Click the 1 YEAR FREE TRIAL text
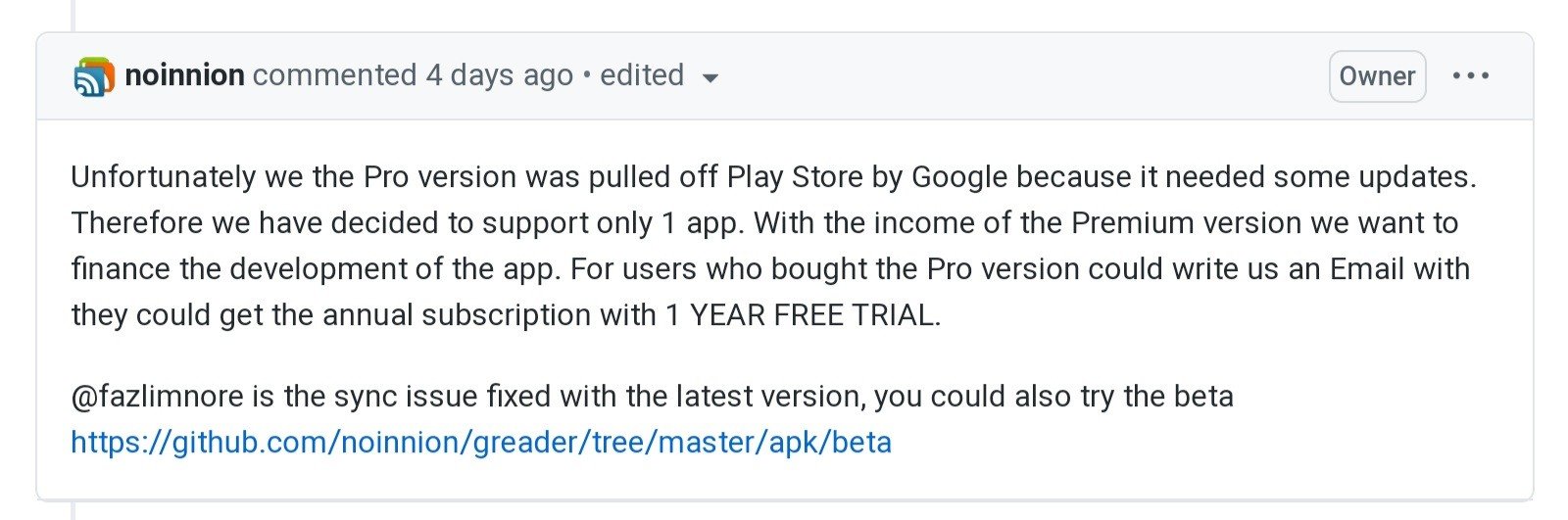The width and height of the screenshot is (1568, 520). (x=803, y=315)
